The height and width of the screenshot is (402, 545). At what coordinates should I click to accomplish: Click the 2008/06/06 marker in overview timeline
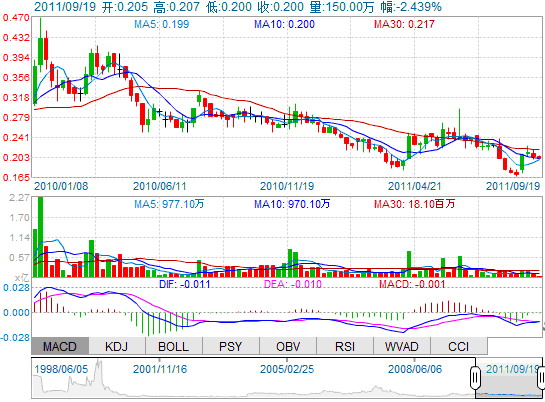[x=415, y=369]
